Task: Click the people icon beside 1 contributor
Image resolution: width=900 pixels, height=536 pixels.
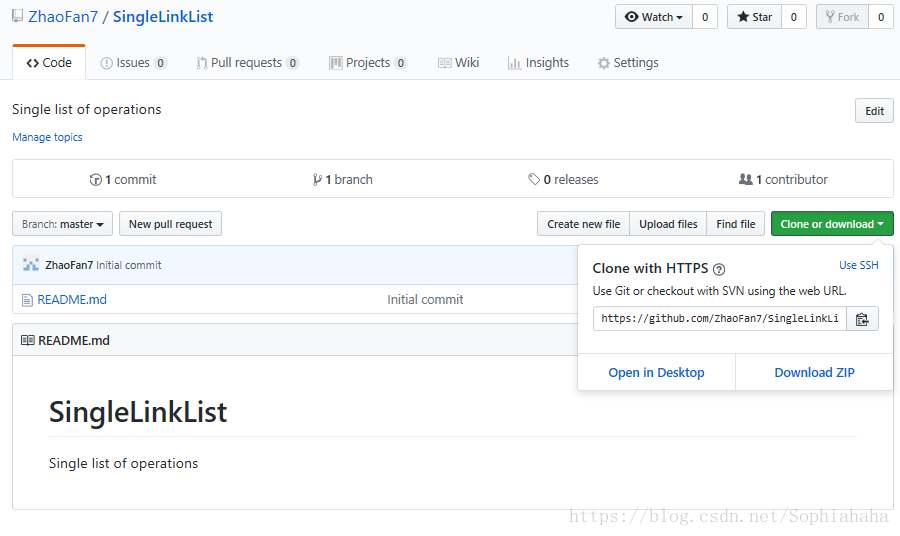Action: pyautogui.click(x=746, y=180)
